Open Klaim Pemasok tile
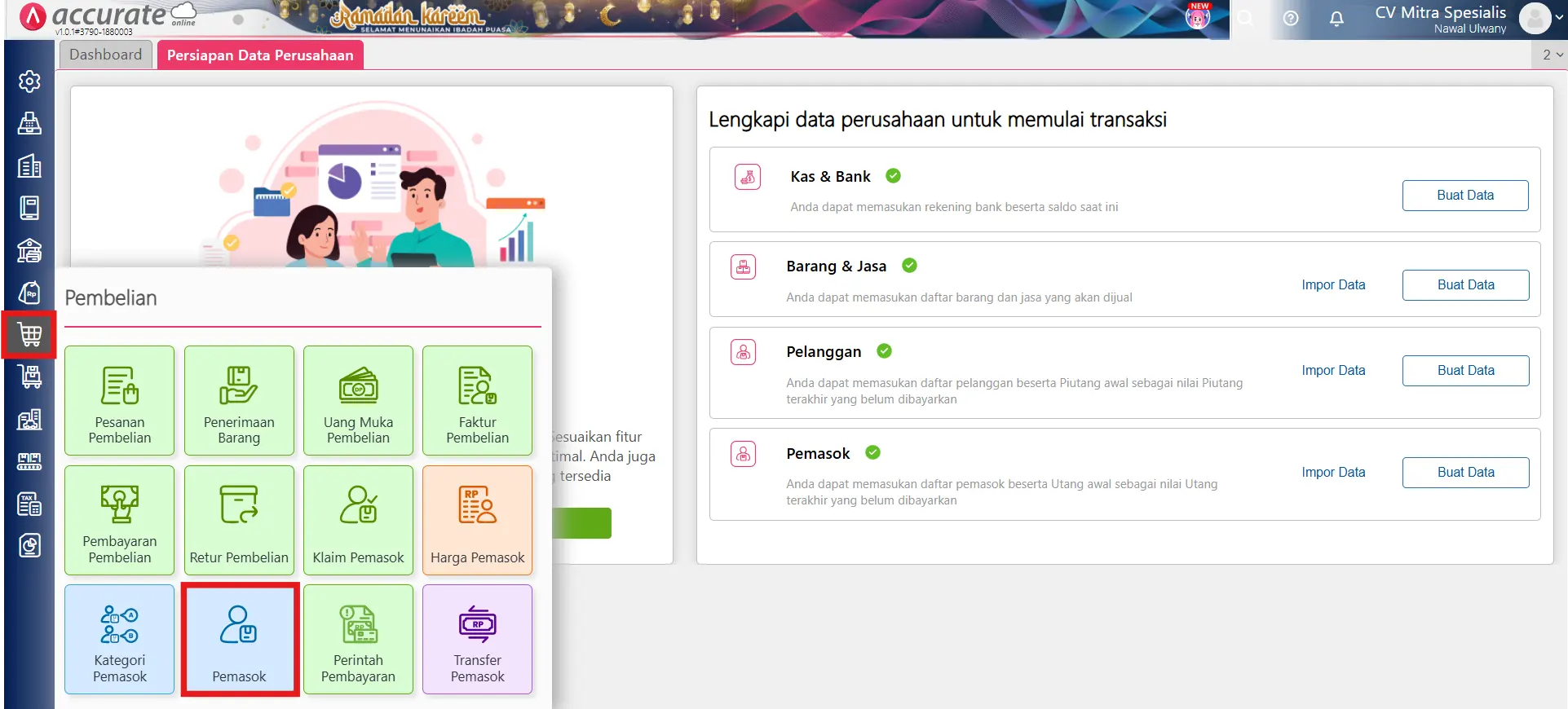The height and width of the screenshot is (709, 1568). (x=358, y=520)
